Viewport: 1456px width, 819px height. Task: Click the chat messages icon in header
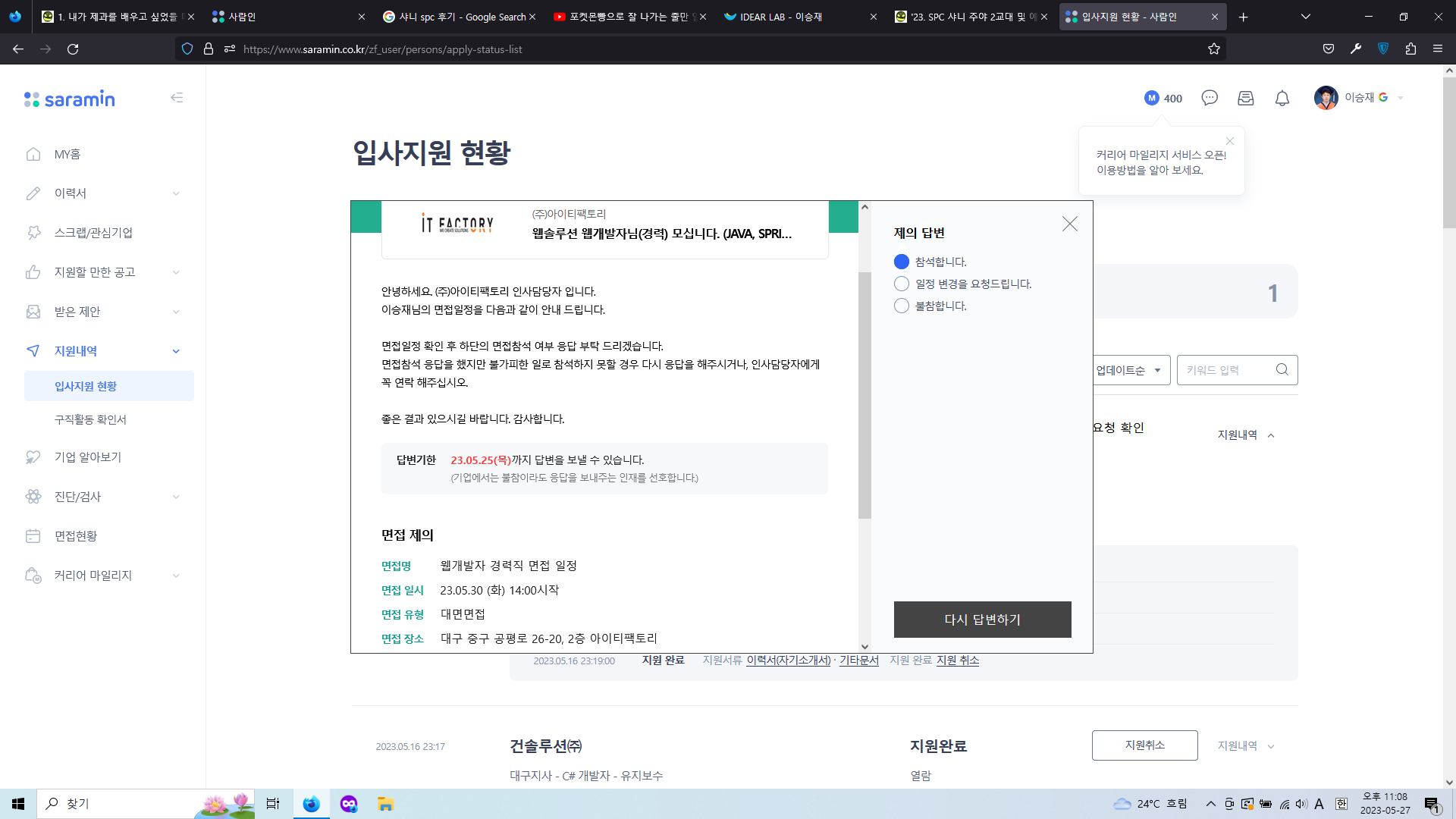click(x=1210, y=98)
